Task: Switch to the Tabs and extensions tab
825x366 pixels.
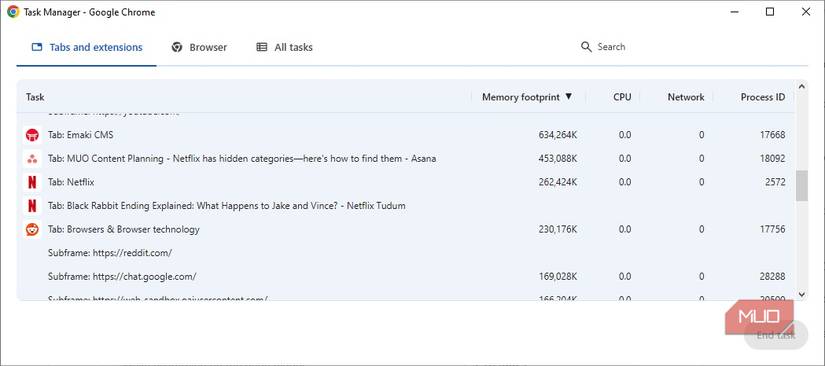Action: pos(86,47)
